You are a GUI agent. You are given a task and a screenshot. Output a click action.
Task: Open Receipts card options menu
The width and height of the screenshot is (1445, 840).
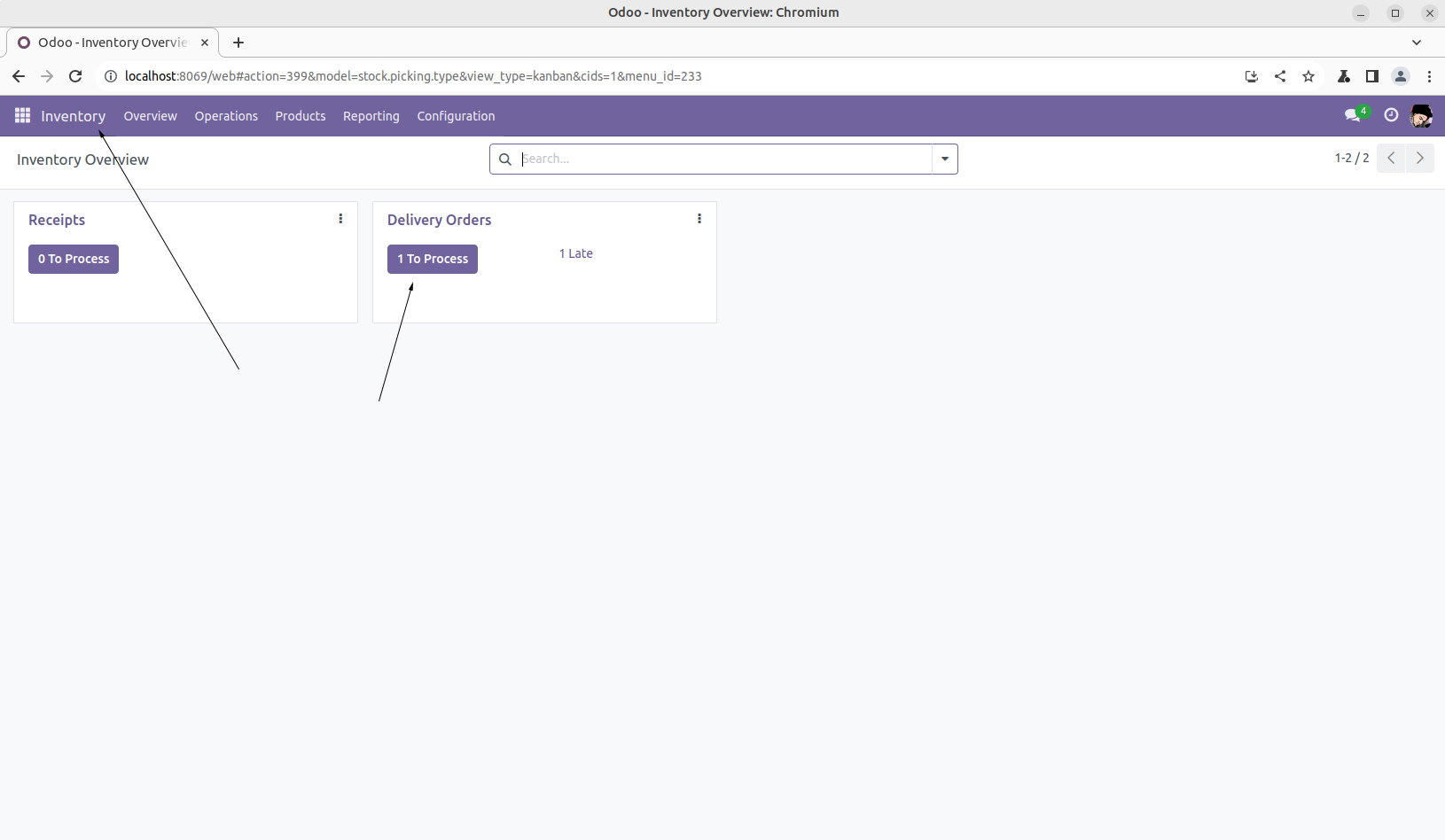point(340,219)
